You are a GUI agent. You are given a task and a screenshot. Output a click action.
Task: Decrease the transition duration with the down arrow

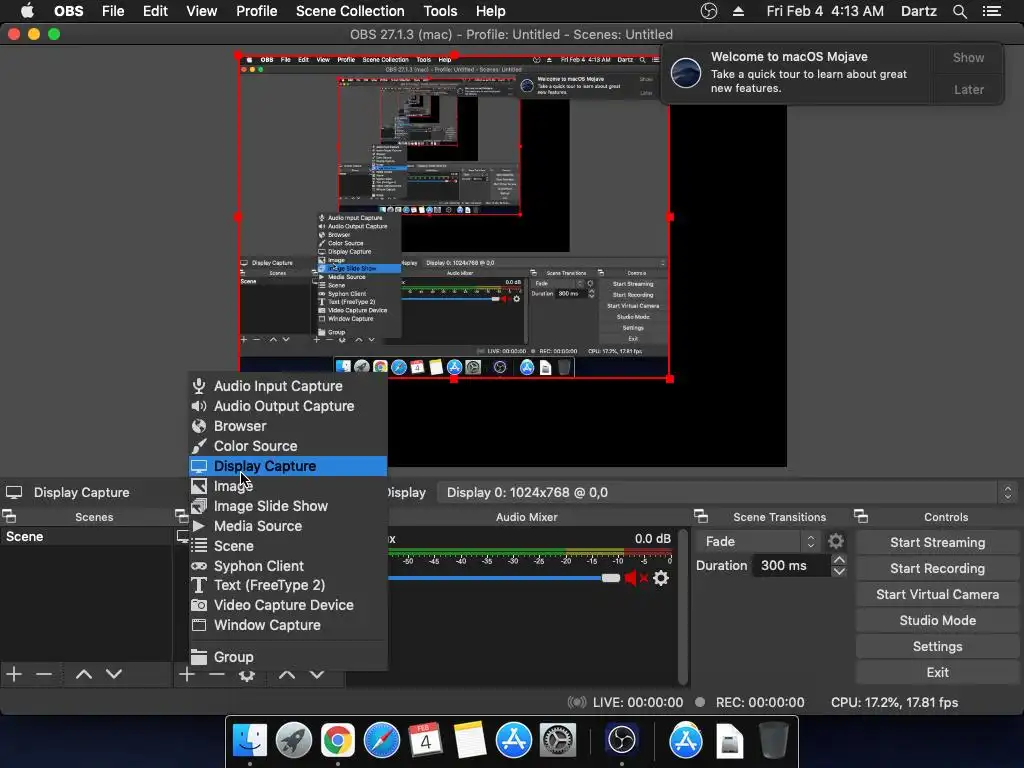coord(839,571)
